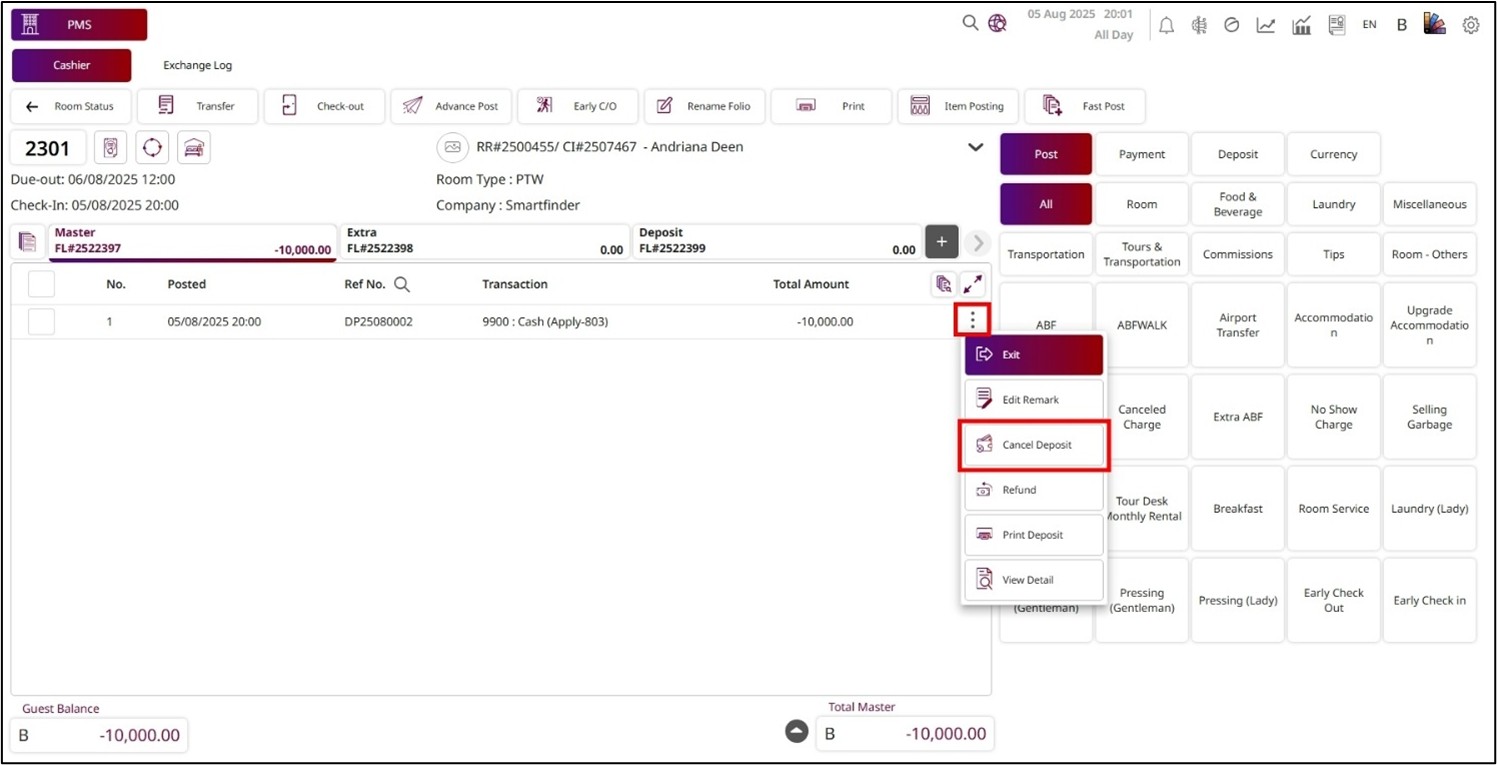Open the settings gear icon
Image resolution: width=1497 pixels, height=765 pixels.
(1470, 26)
